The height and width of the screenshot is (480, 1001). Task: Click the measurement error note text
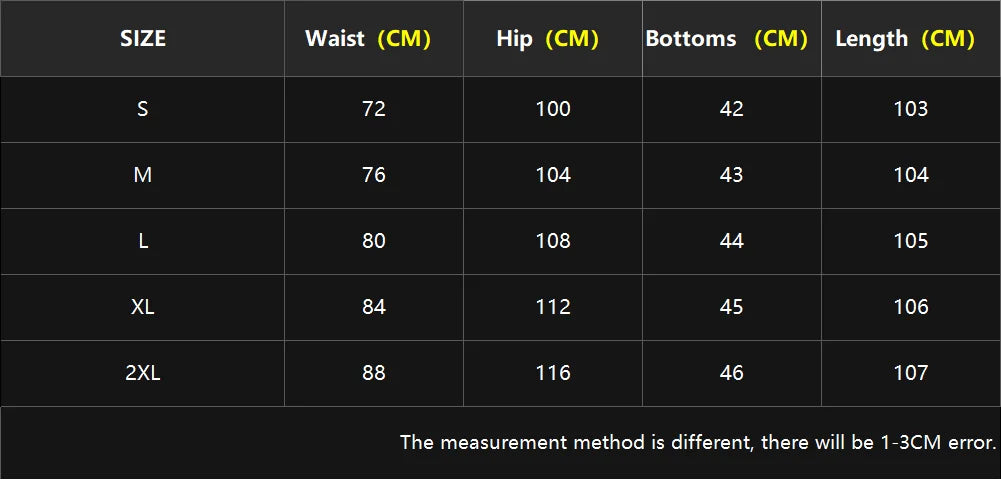[x=698, y=442]
